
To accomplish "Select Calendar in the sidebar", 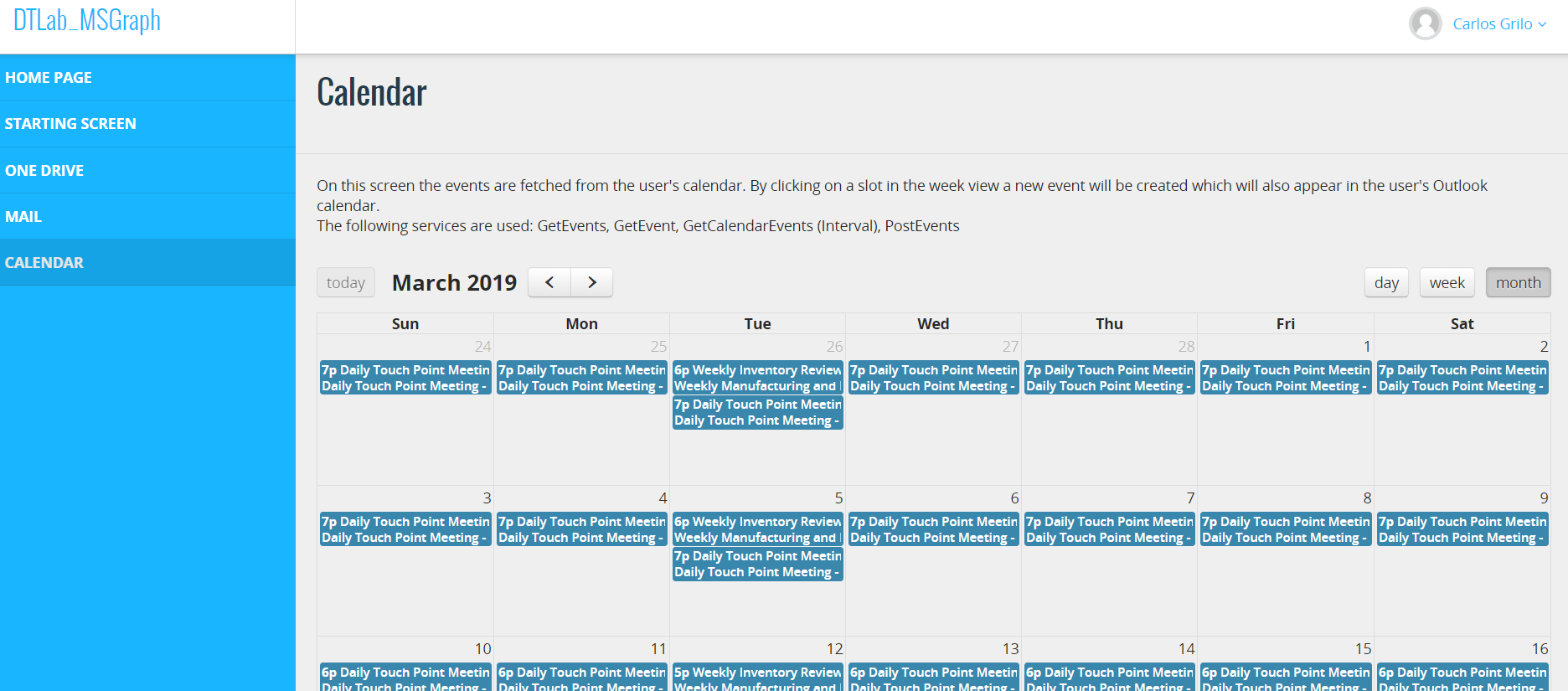I will (x=44, y=263).
